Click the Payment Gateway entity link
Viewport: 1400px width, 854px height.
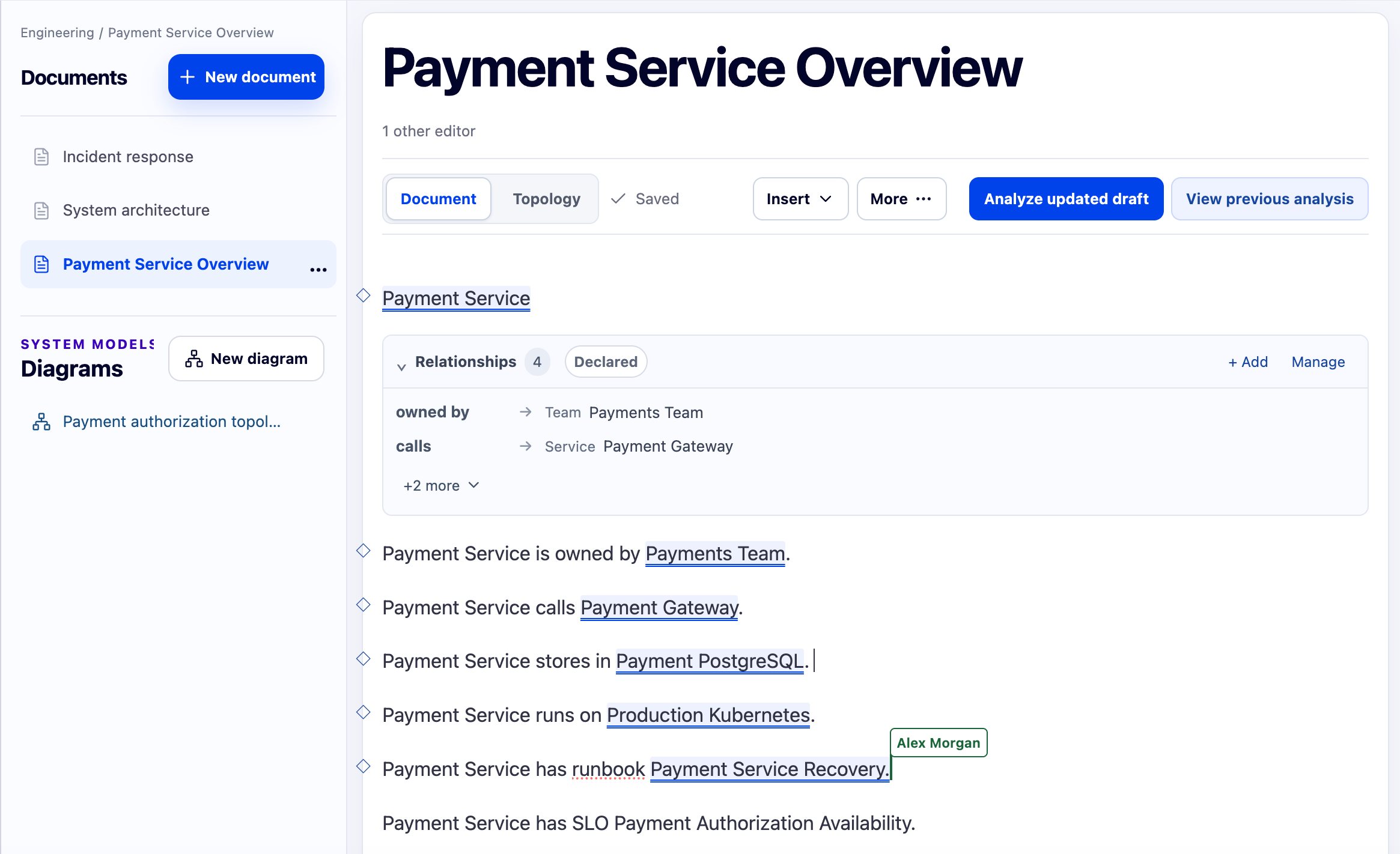coord(659,608)
